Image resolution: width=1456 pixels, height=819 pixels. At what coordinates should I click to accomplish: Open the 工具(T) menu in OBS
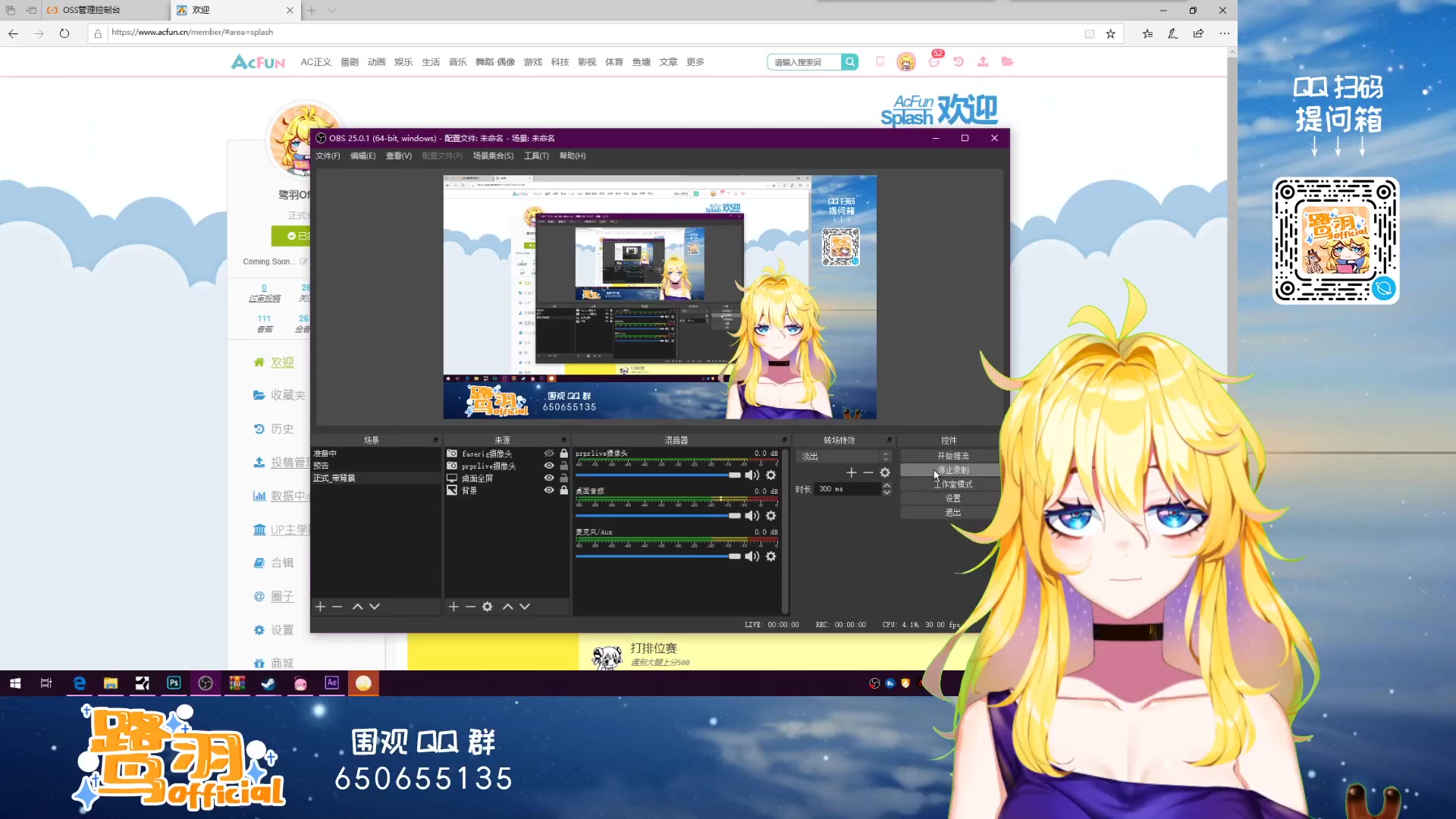pyautogui.click(x=536, y=156)
